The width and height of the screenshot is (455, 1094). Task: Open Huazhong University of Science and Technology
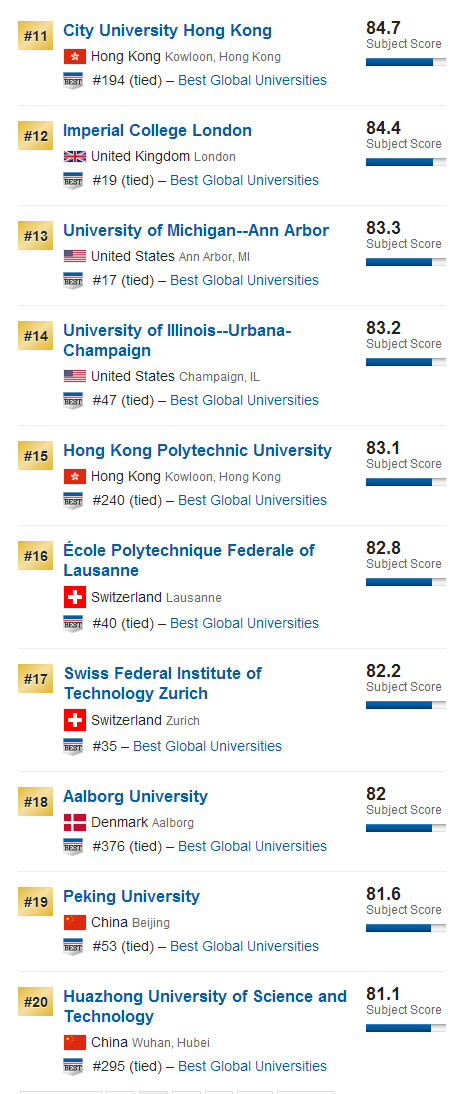tap(205, 1007)
